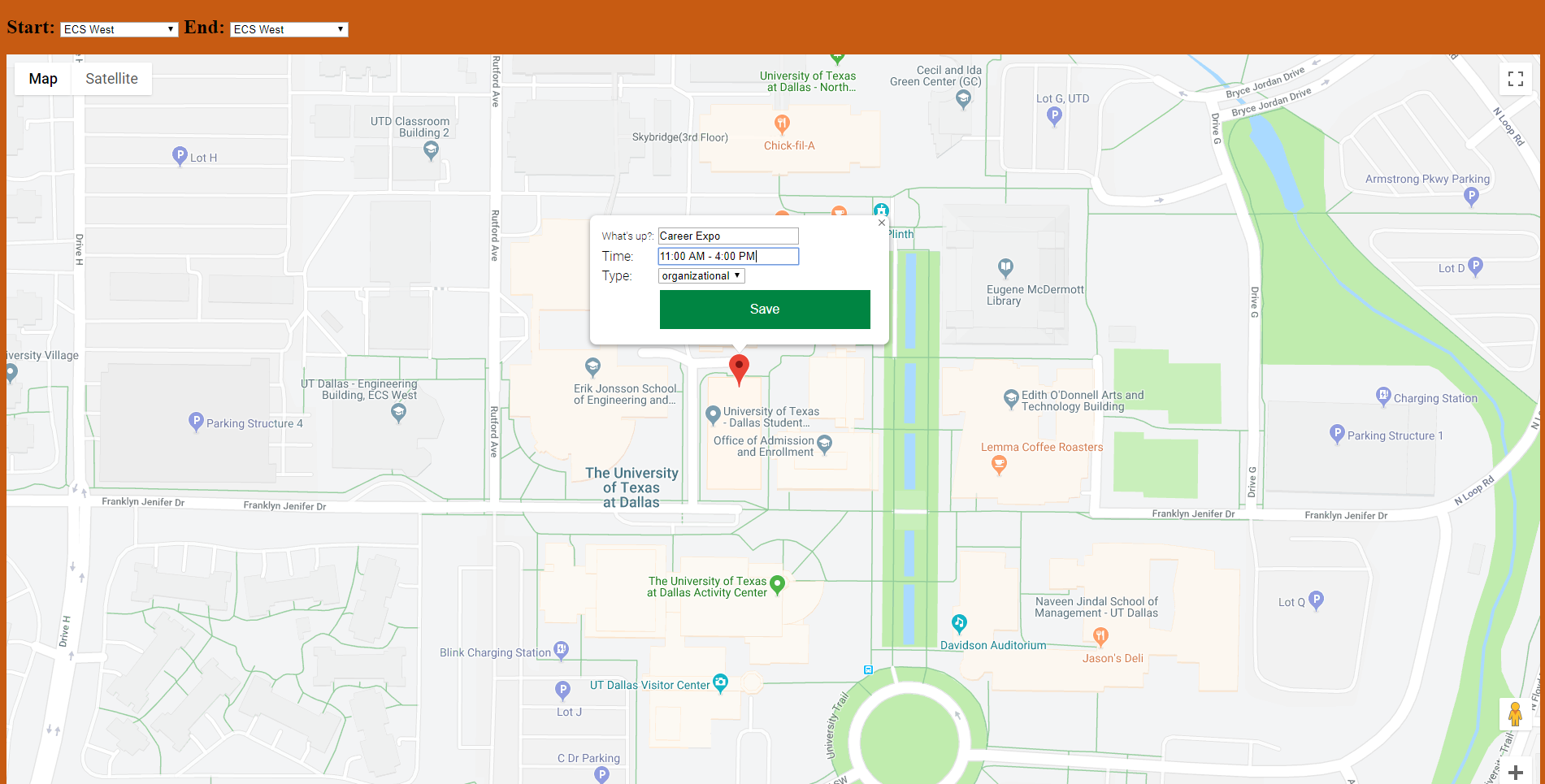Image resolution: width=1545 pixels, height=784 pixels.
Task: Close the event info popup
Action: 882,223
